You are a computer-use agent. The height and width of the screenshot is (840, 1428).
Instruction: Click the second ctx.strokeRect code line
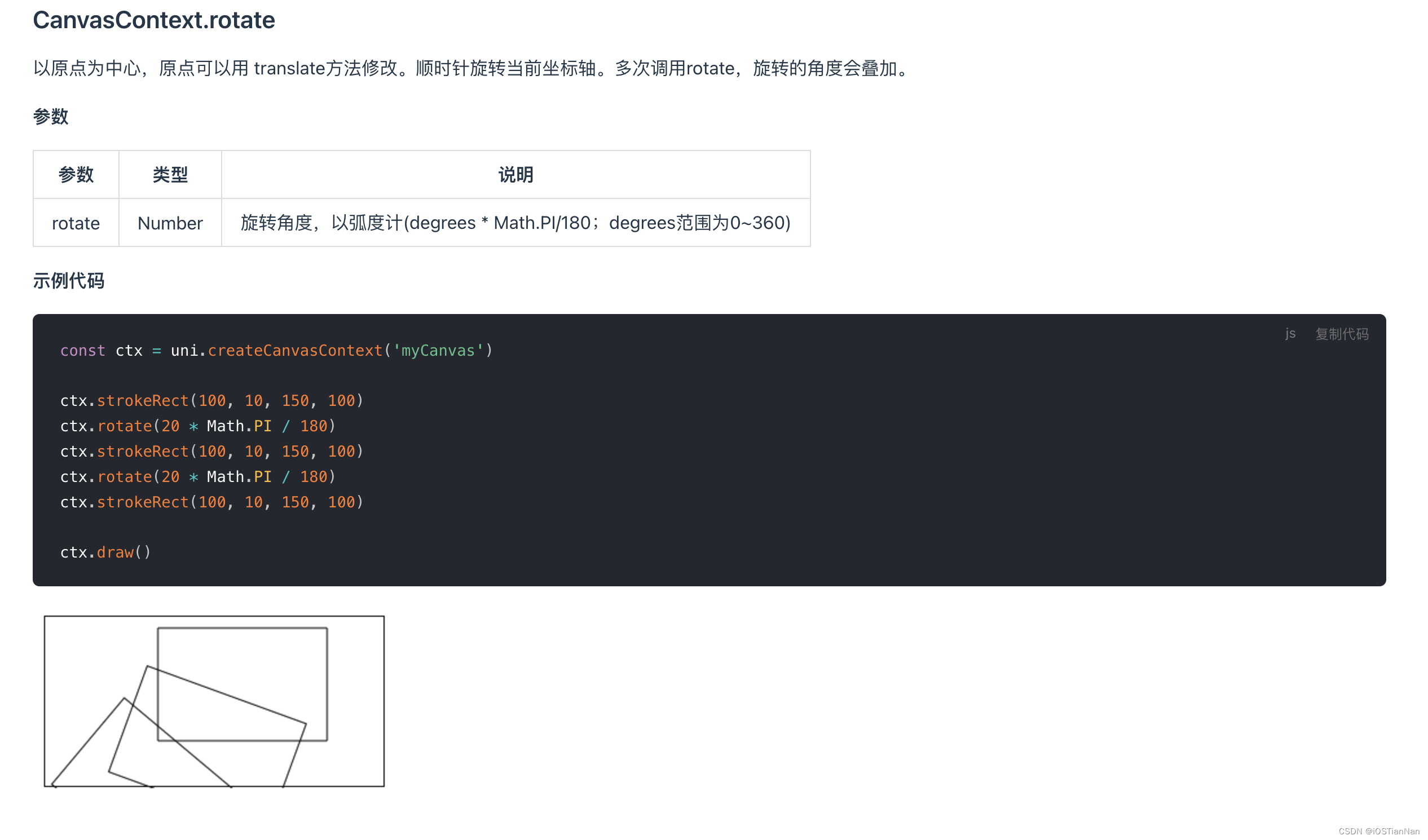pos(211,452)
